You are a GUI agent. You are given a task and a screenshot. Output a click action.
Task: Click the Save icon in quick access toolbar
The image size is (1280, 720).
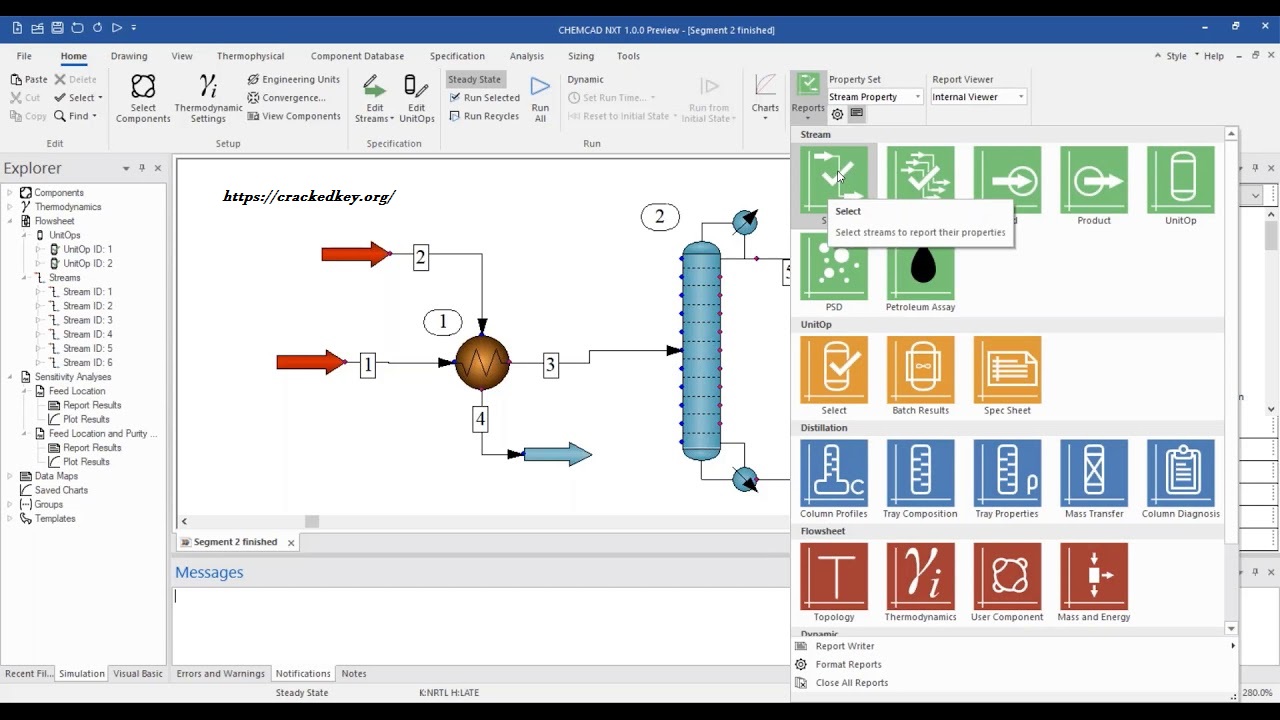[57, 28]
